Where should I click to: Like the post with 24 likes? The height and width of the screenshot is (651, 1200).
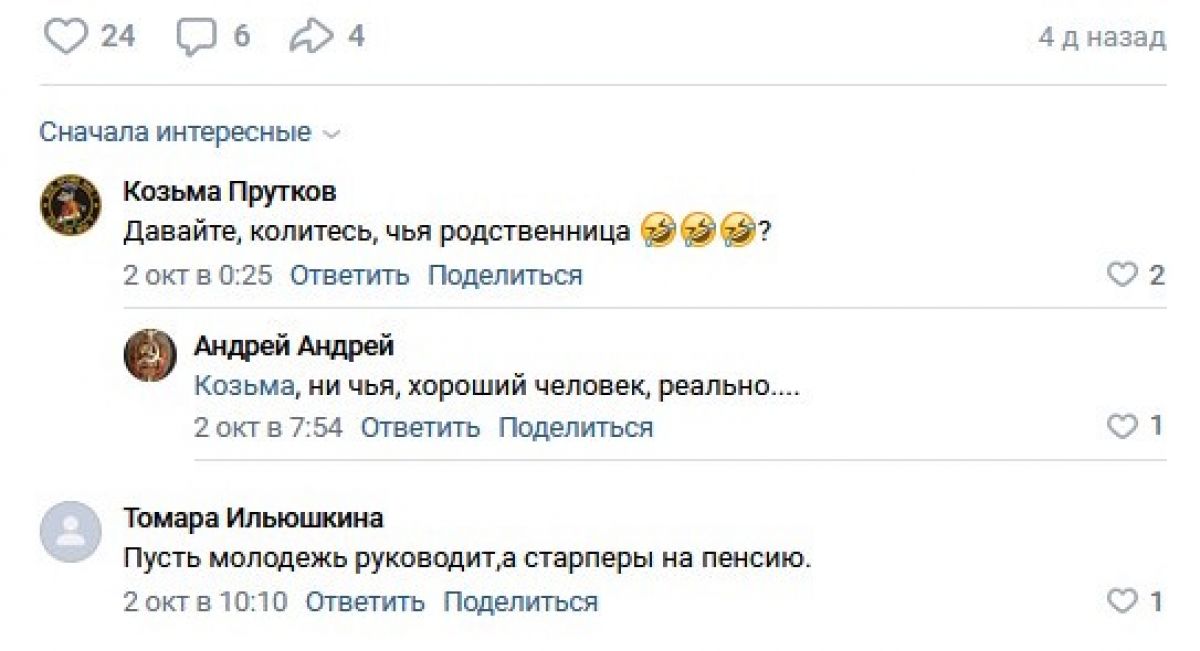click(68, 38)
